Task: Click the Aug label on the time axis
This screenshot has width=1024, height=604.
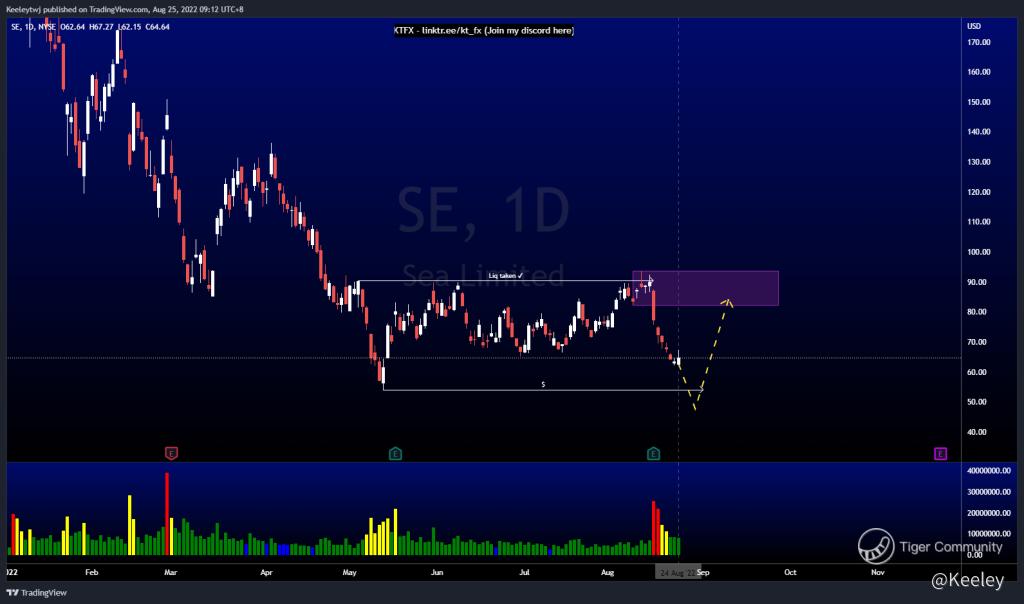Action: pyautogui.click(x=607, y=573)
